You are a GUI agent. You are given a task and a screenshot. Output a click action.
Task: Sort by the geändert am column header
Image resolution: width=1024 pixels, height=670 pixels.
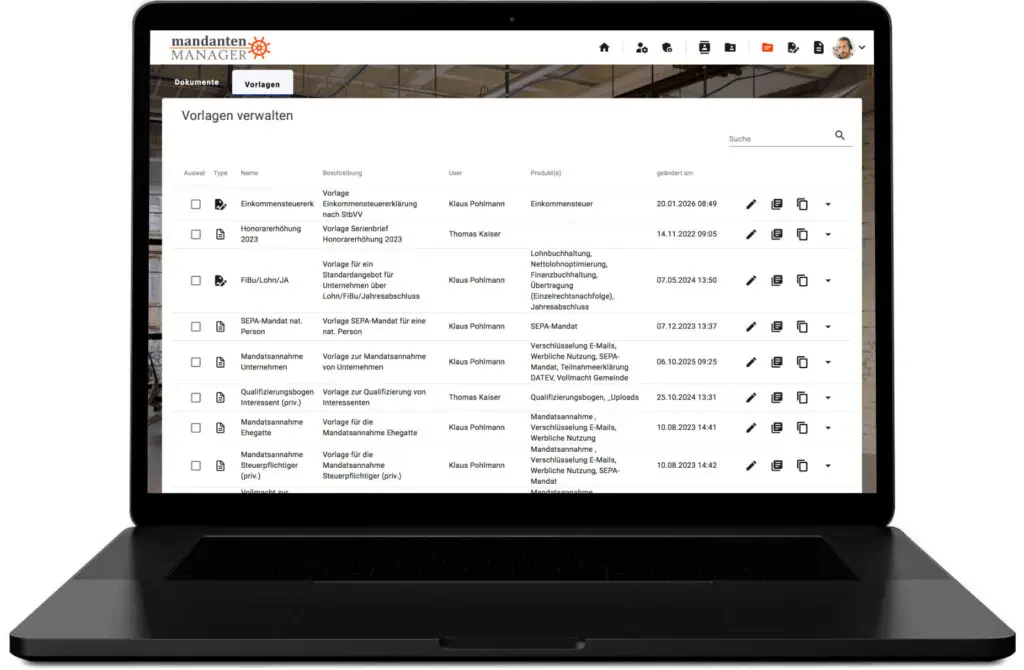pos(675,173)
